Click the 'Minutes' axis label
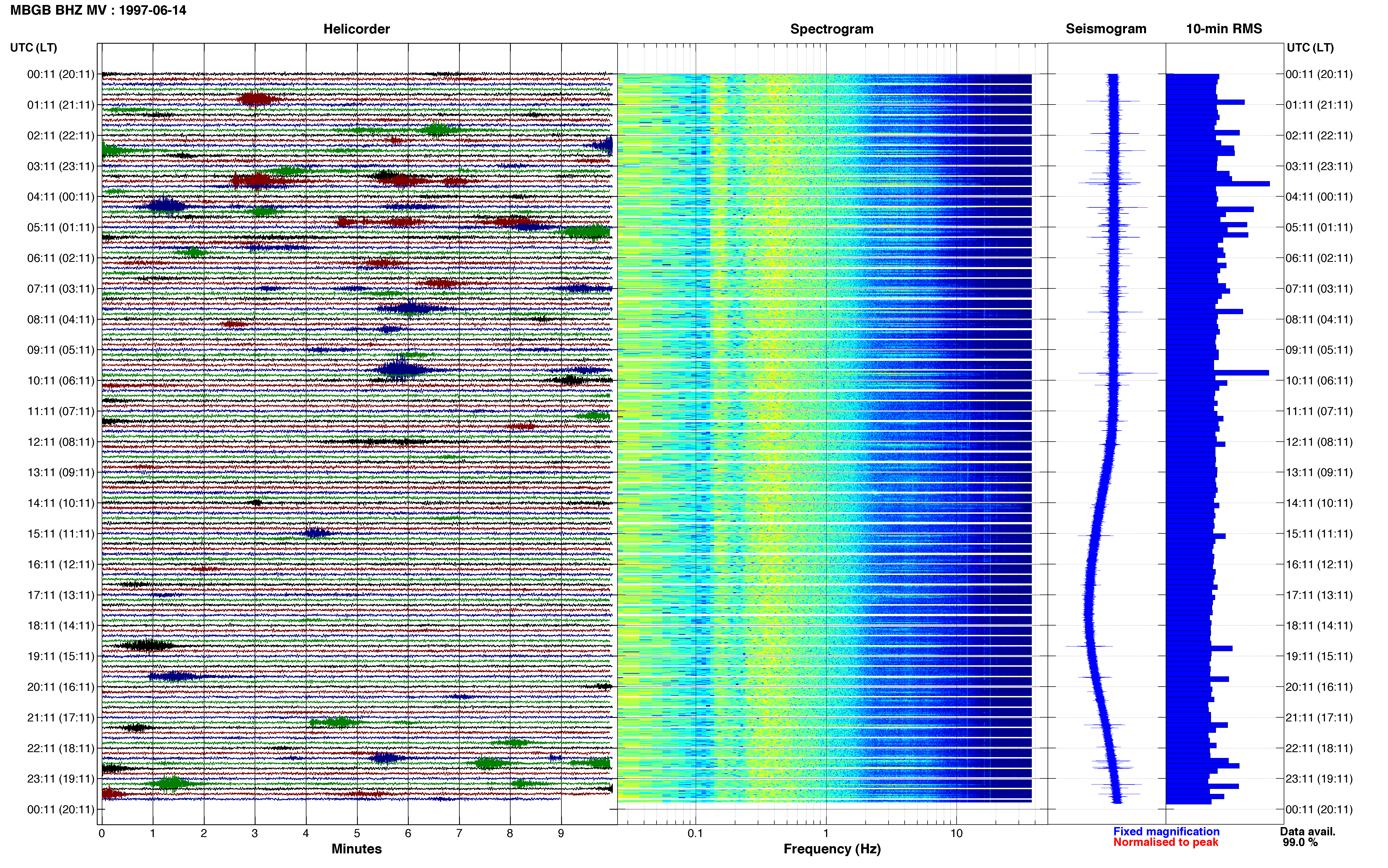 click(356, 848)
